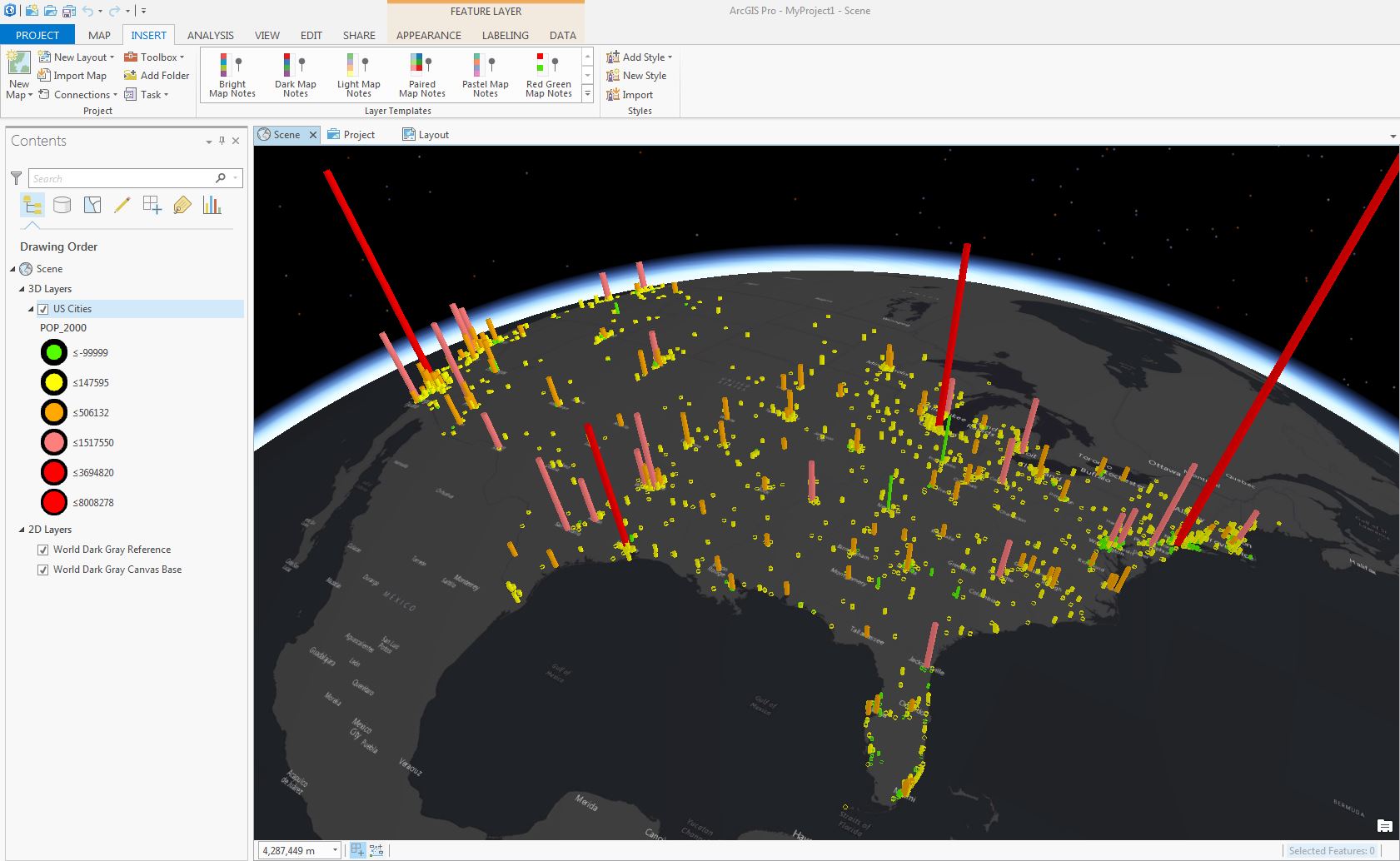Switch to List By Charts view

coord(212,205)
